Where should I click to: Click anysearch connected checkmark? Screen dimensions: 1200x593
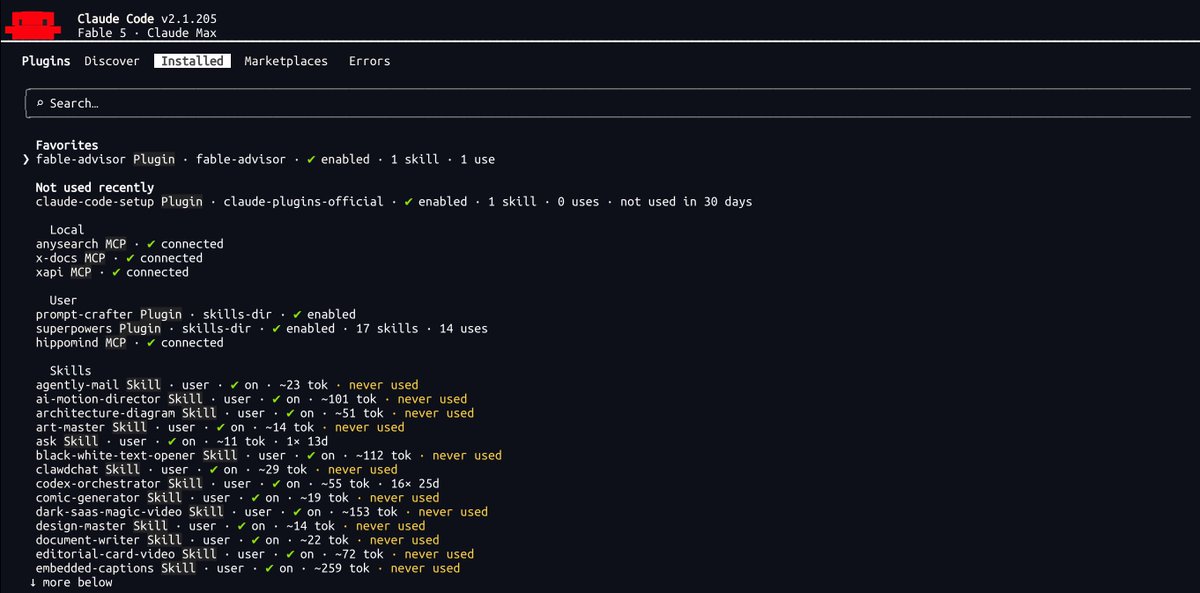tap(151, 244)
